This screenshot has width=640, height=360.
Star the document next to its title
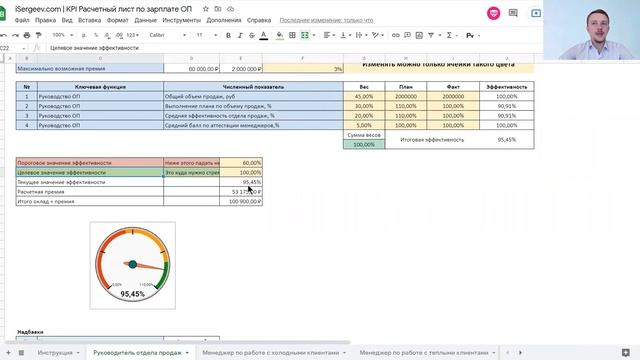point(206,9)
